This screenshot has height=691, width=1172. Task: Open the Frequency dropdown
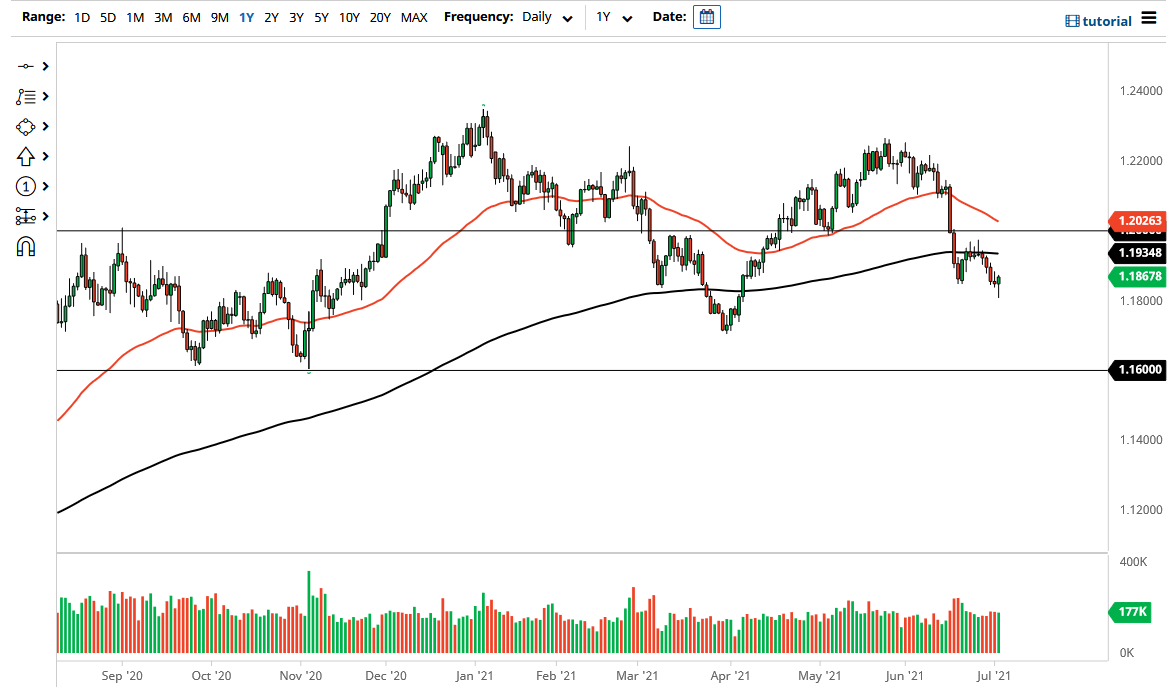click(545, 17)
